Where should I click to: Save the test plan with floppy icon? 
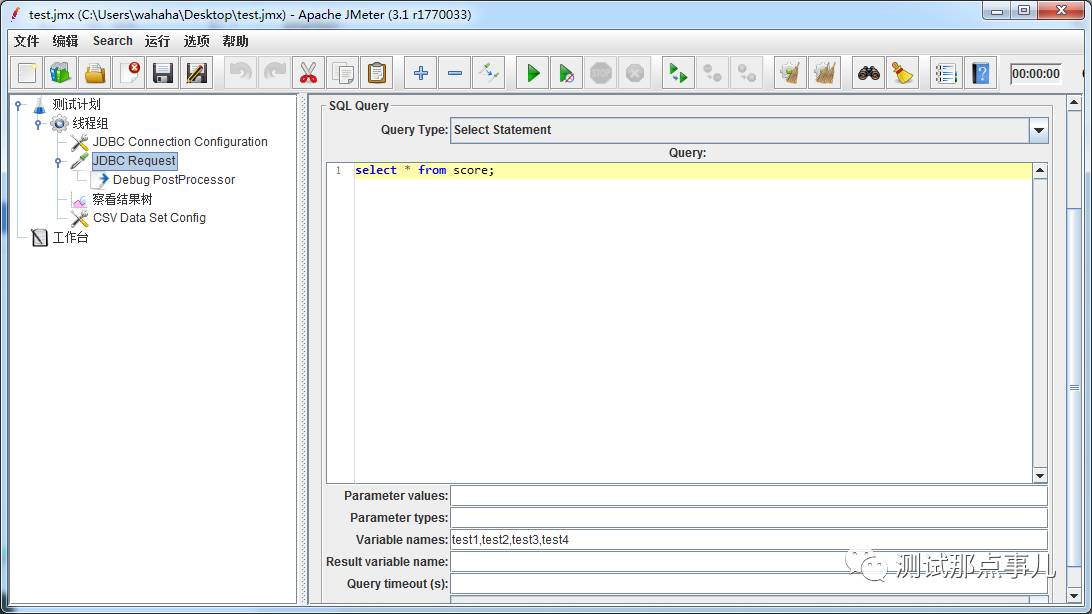pyautogui.click(x=163, y=72)
